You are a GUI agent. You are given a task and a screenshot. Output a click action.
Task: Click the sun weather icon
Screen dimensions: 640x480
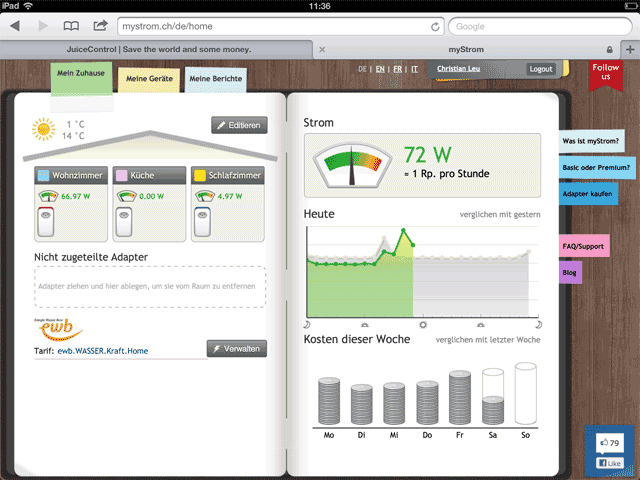tap(43, 129)
